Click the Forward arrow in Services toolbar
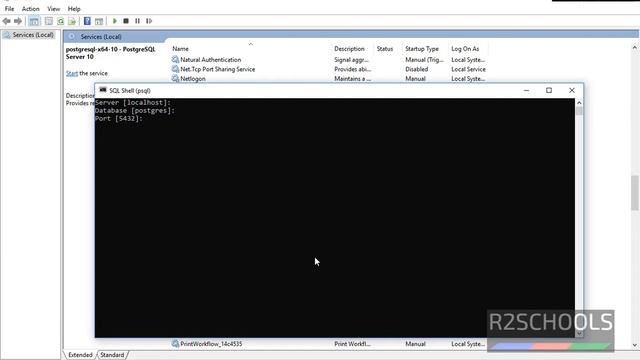Viewport: 640px width, 360px height. click(x=18, y=21)
